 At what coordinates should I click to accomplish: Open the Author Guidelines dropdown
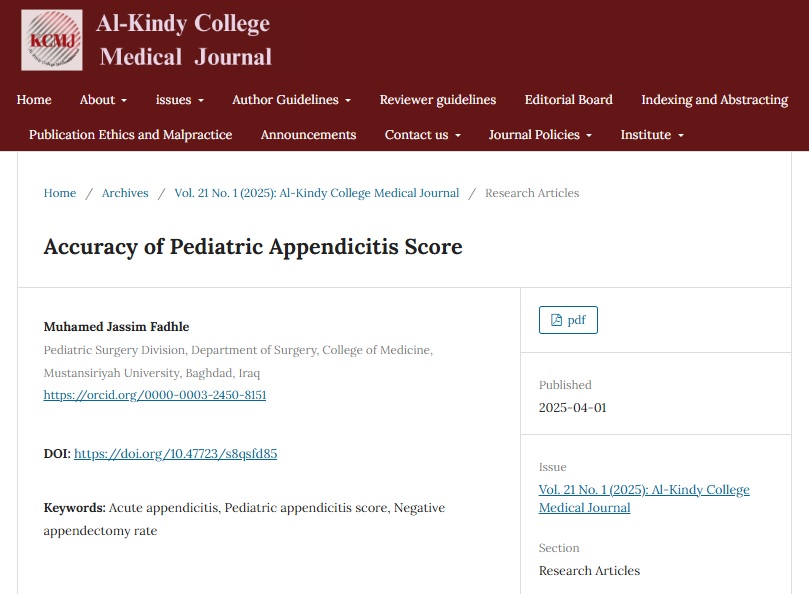(292, 100)
